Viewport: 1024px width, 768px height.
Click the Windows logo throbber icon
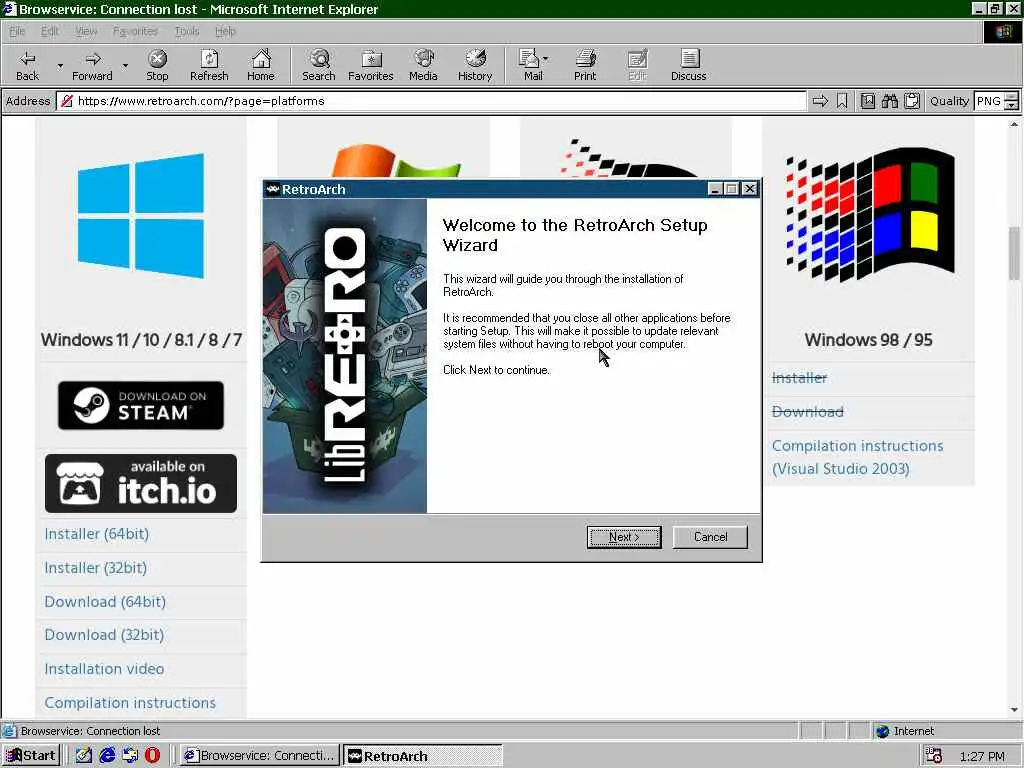(1003, 32)
